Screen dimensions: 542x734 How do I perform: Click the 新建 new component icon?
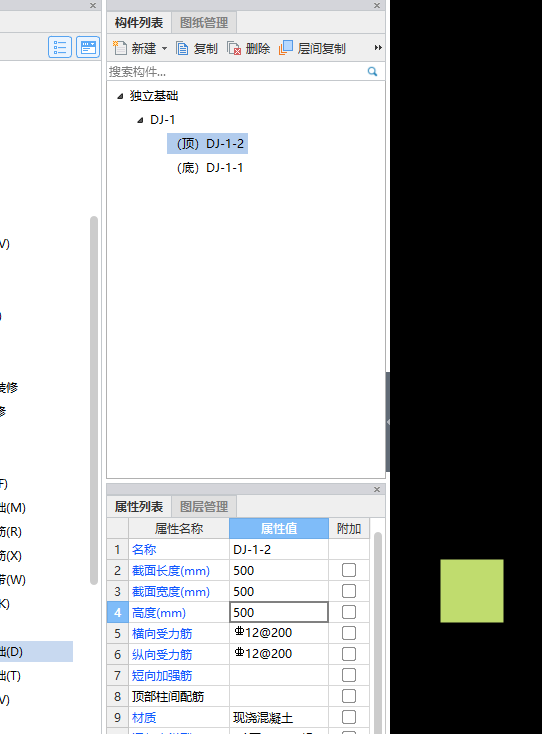tap(120, 48)
